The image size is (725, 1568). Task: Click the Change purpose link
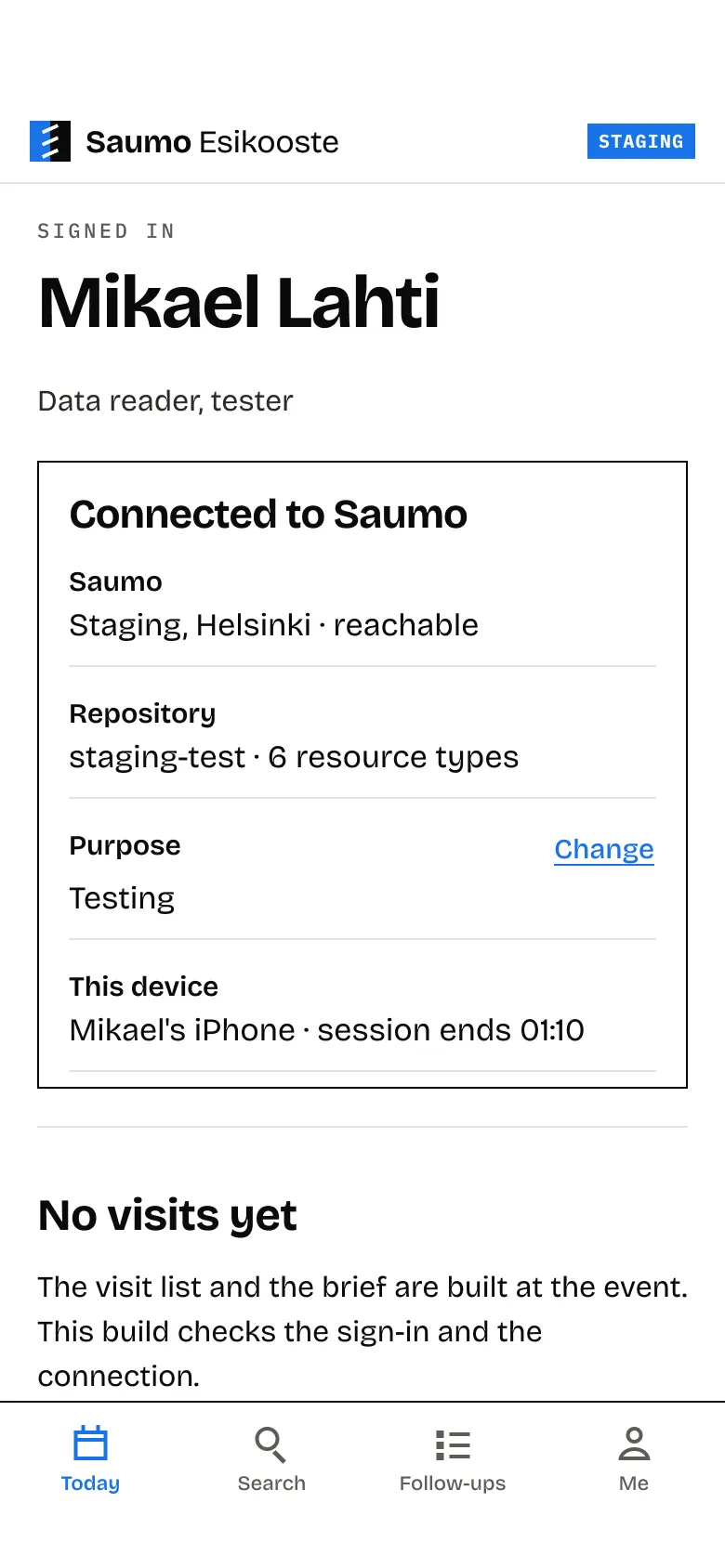604,849
